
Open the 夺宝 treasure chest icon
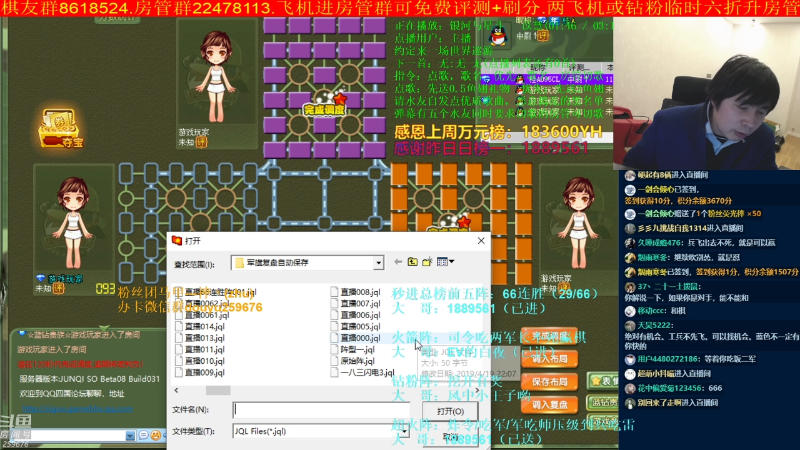pyautogui.click(x=60, y=129)
